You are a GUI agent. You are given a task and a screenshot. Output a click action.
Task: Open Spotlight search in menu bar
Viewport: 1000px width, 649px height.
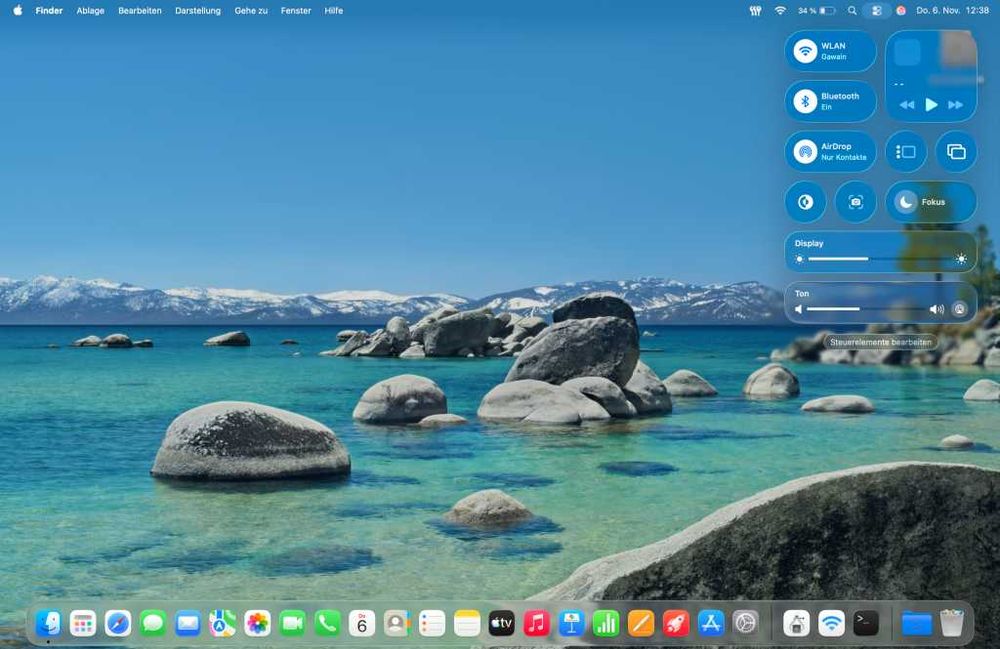852,10
